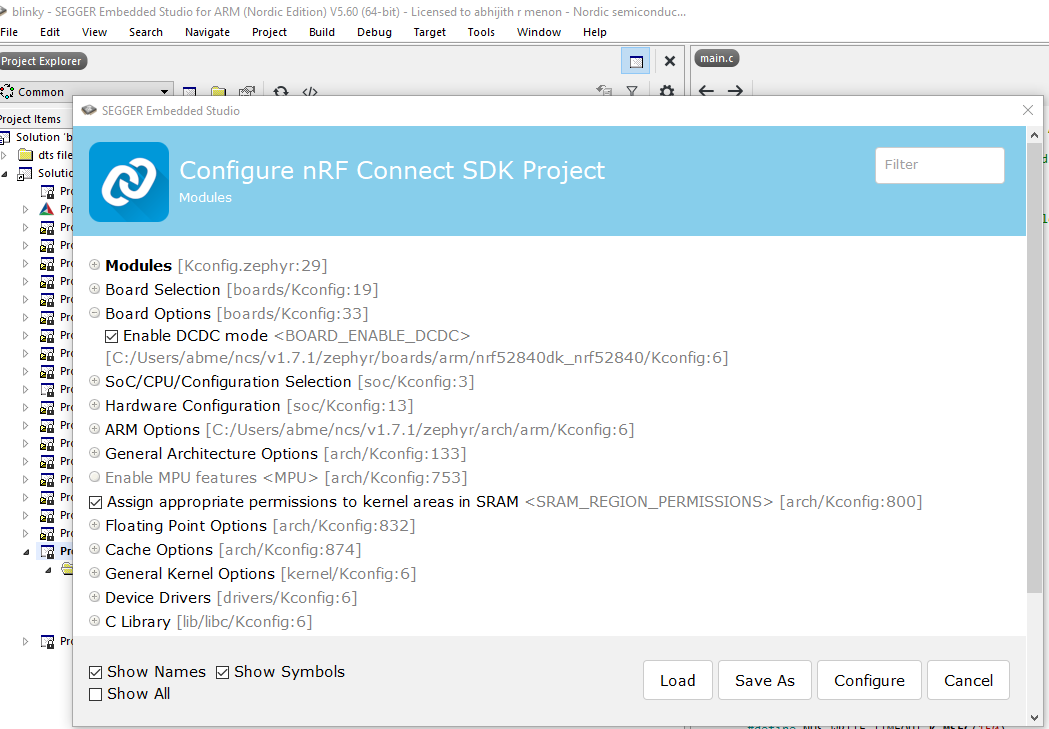Open the Help menu
Image resolution: width=1049 pixels, height=729 pixels.
tap(595, 32)
